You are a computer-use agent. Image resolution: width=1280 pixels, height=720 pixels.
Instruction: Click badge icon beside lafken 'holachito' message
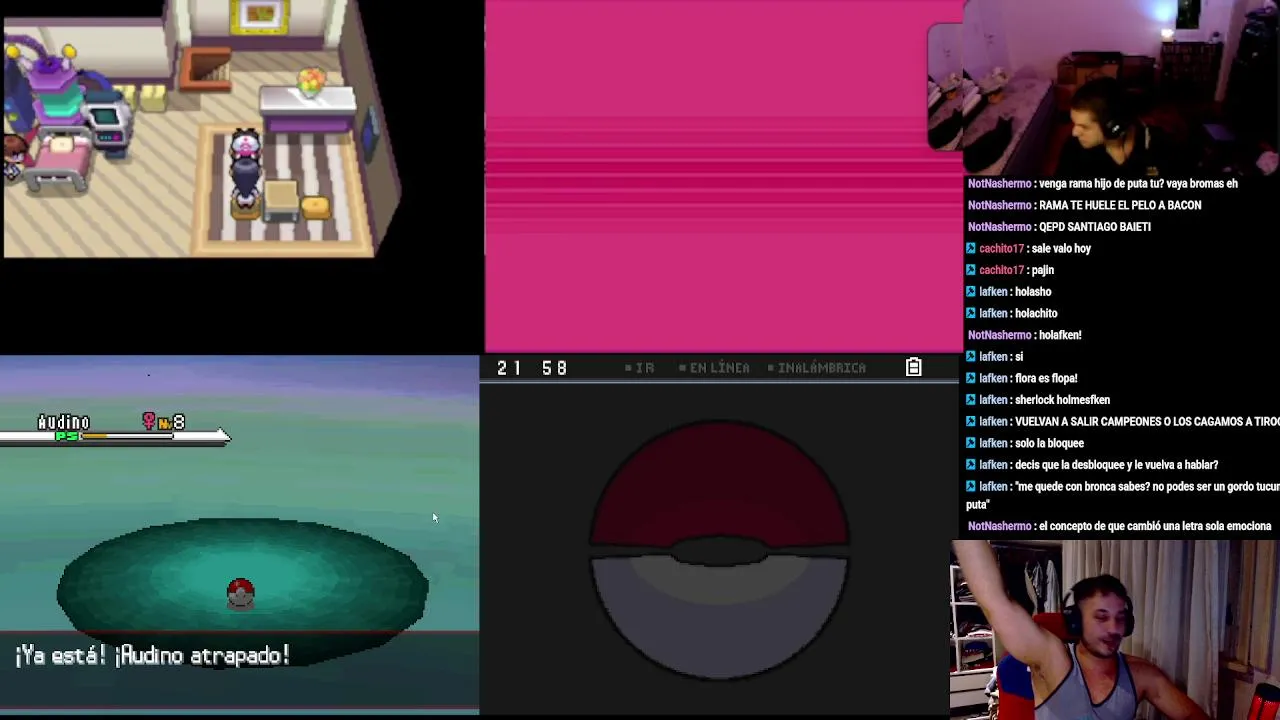pos(972,313)
